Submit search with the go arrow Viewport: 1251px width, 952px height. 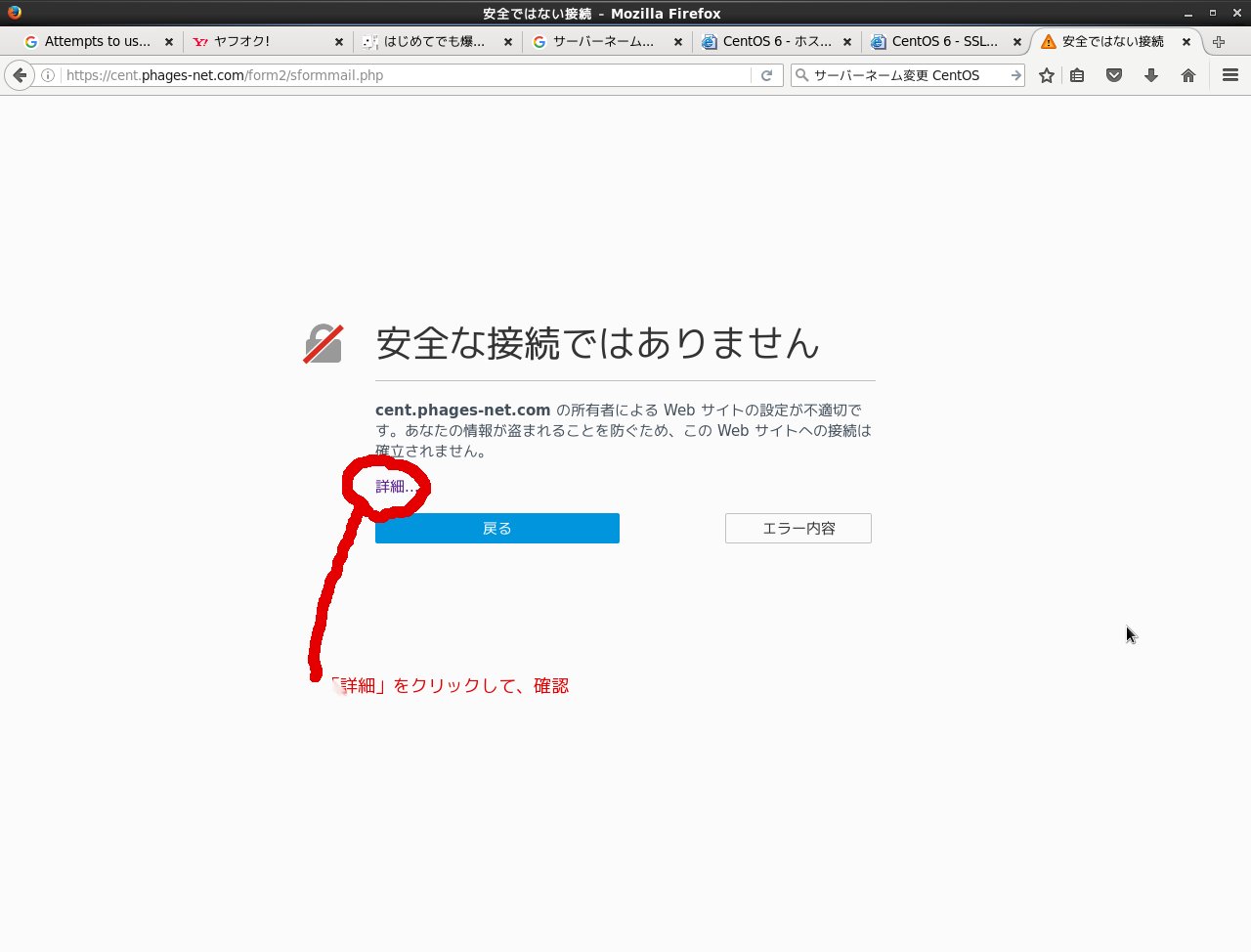tap(1015, 75)
